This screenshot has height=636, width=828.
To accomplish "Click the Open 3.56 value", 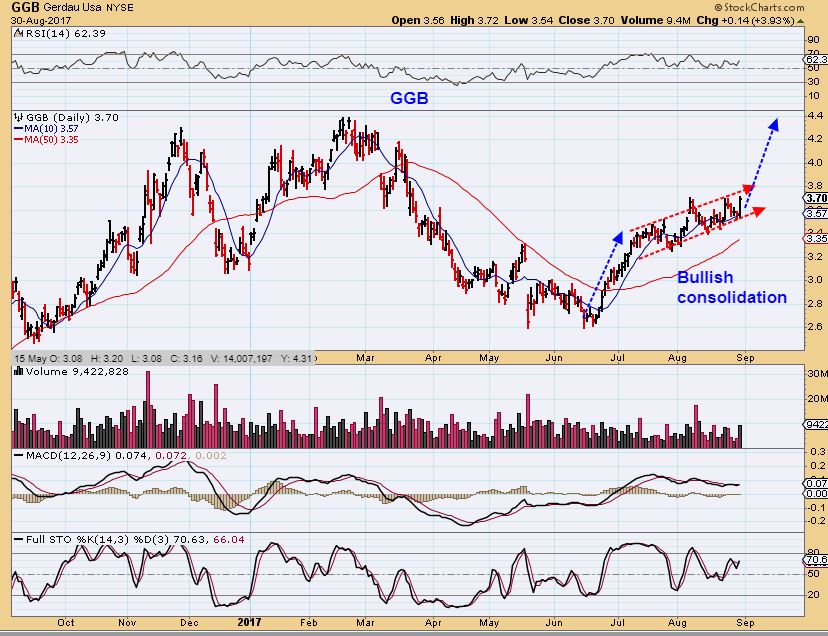I will [419, 21].
